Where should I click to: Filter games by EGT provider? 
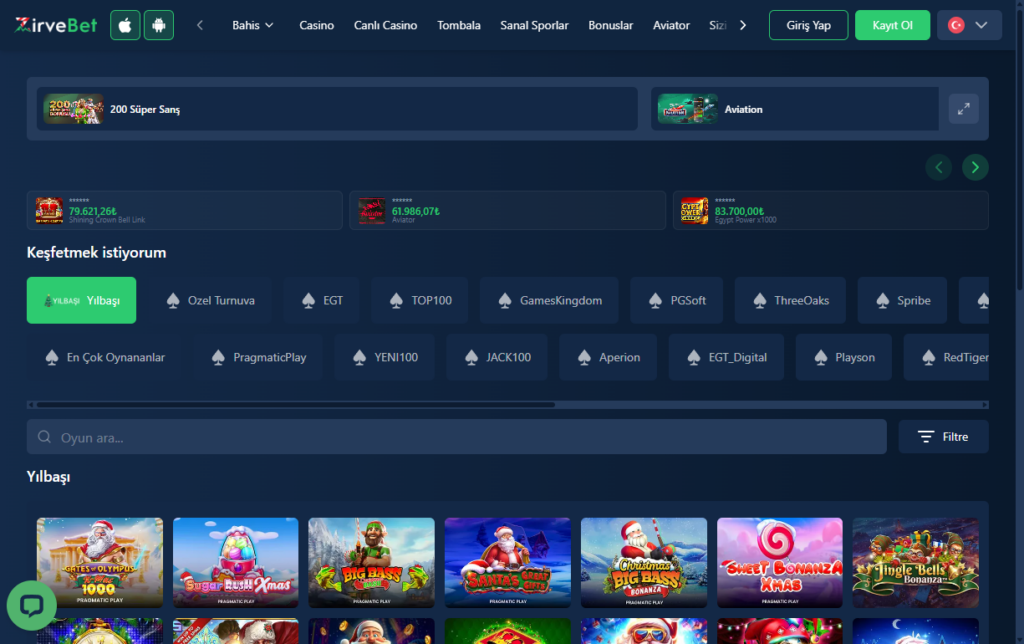[x=321, y=300]
